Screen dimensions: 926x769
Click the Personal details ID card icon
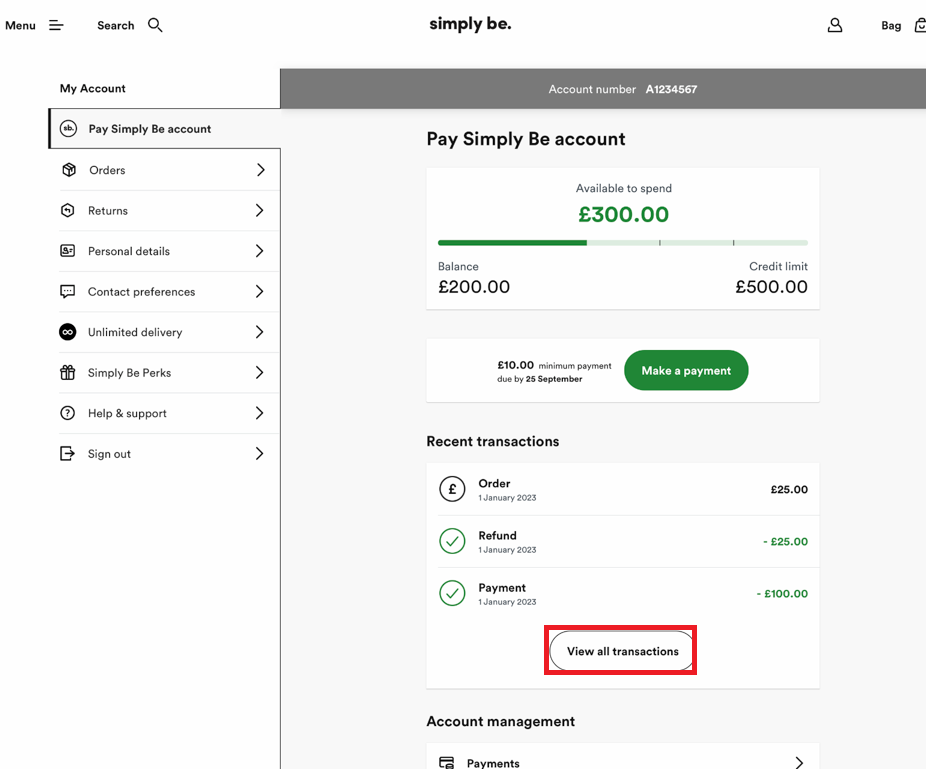point(68,250)
